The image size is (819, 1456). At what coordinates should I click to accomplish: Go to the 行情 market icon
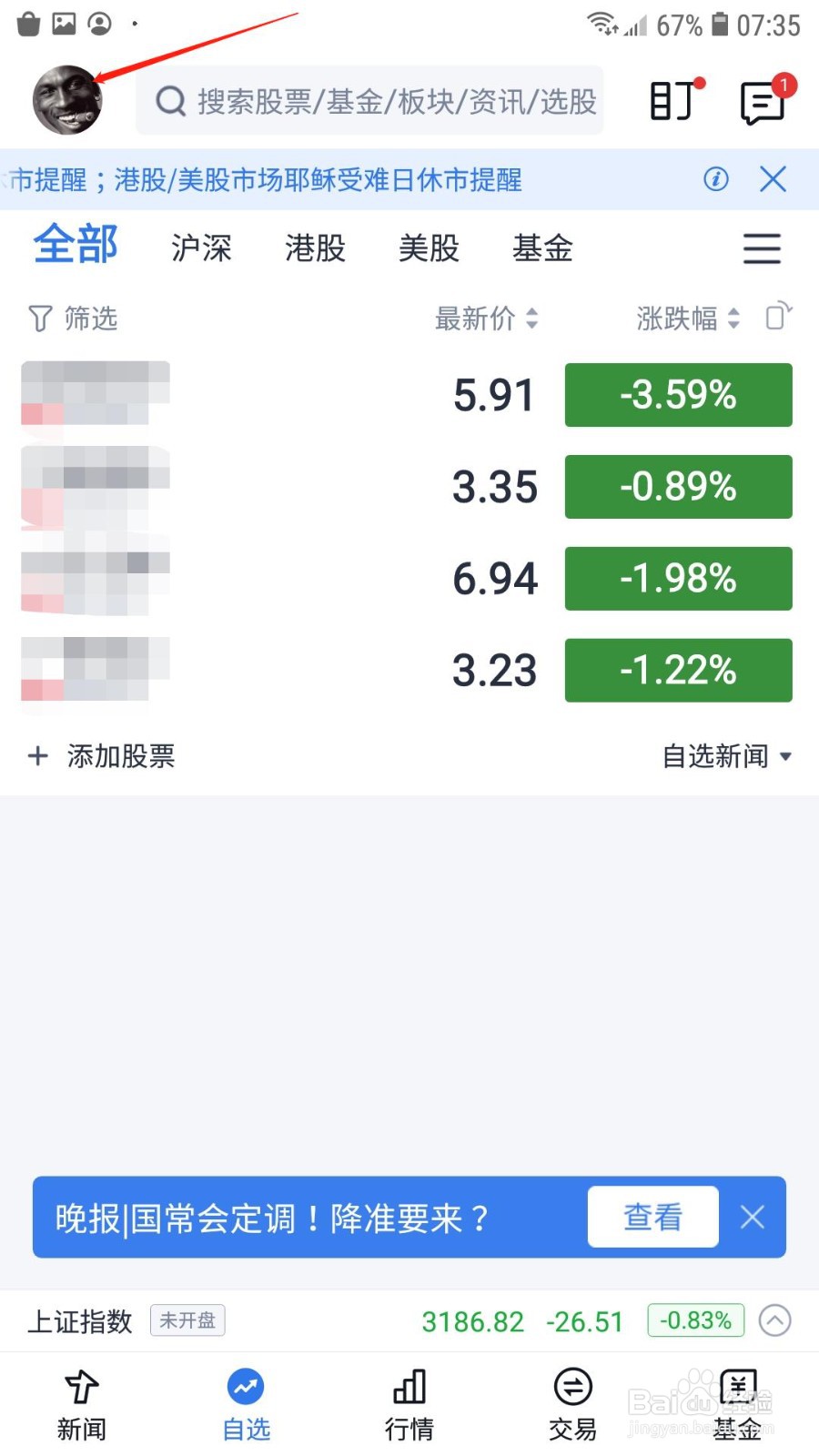click(x=409, y=1405)
